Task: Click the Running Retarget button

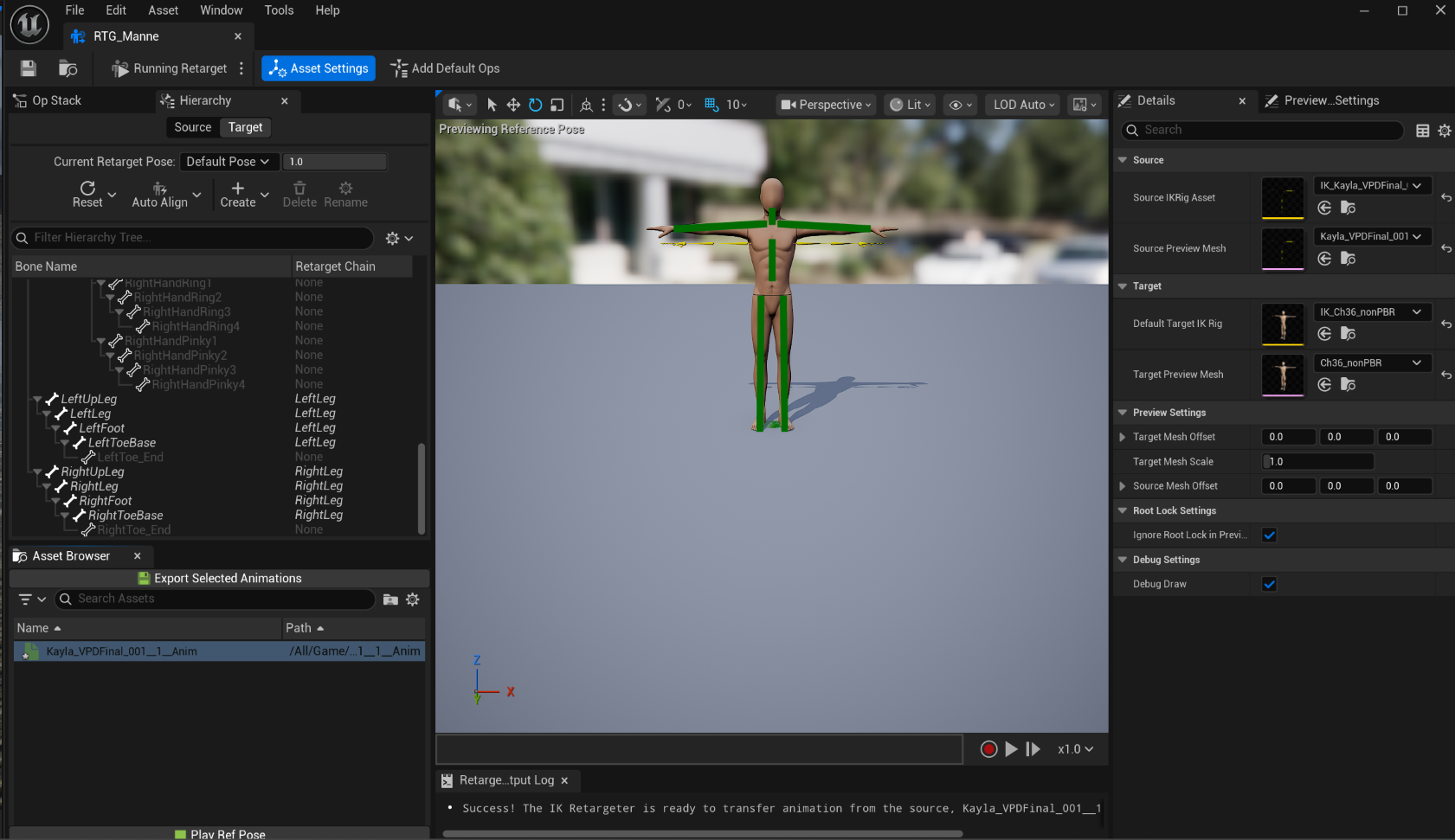Action: point(173,67)
